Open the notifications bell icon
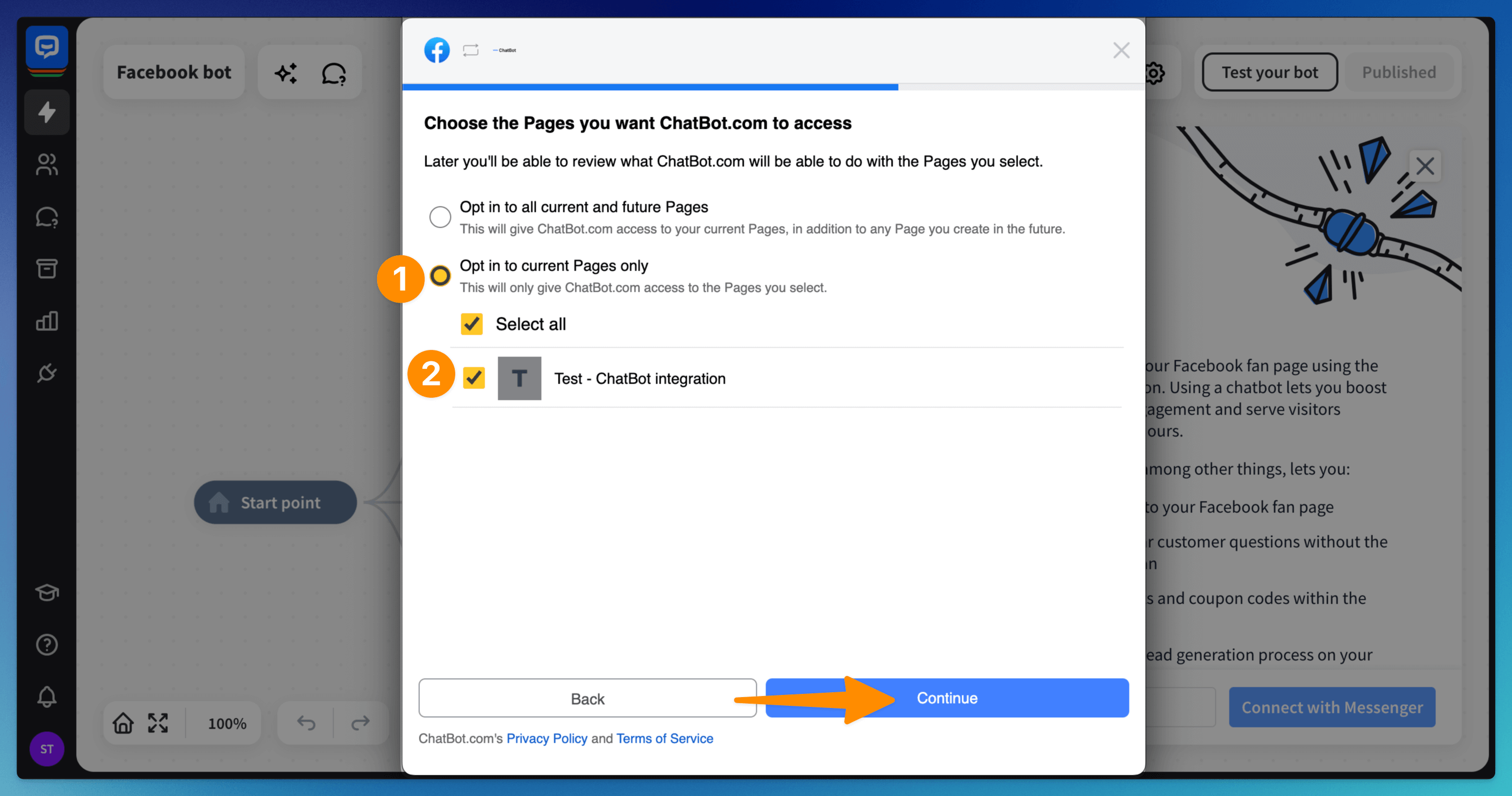 tap(46, 697)
